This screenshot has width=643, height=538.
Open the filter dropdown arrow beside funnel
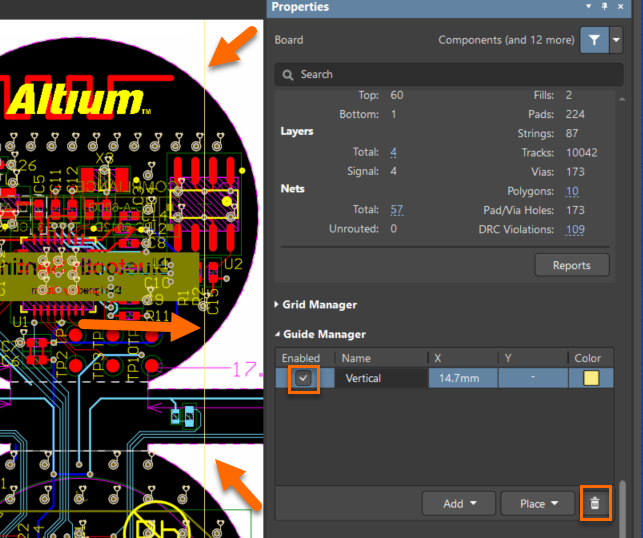click(x=616, y=40)
